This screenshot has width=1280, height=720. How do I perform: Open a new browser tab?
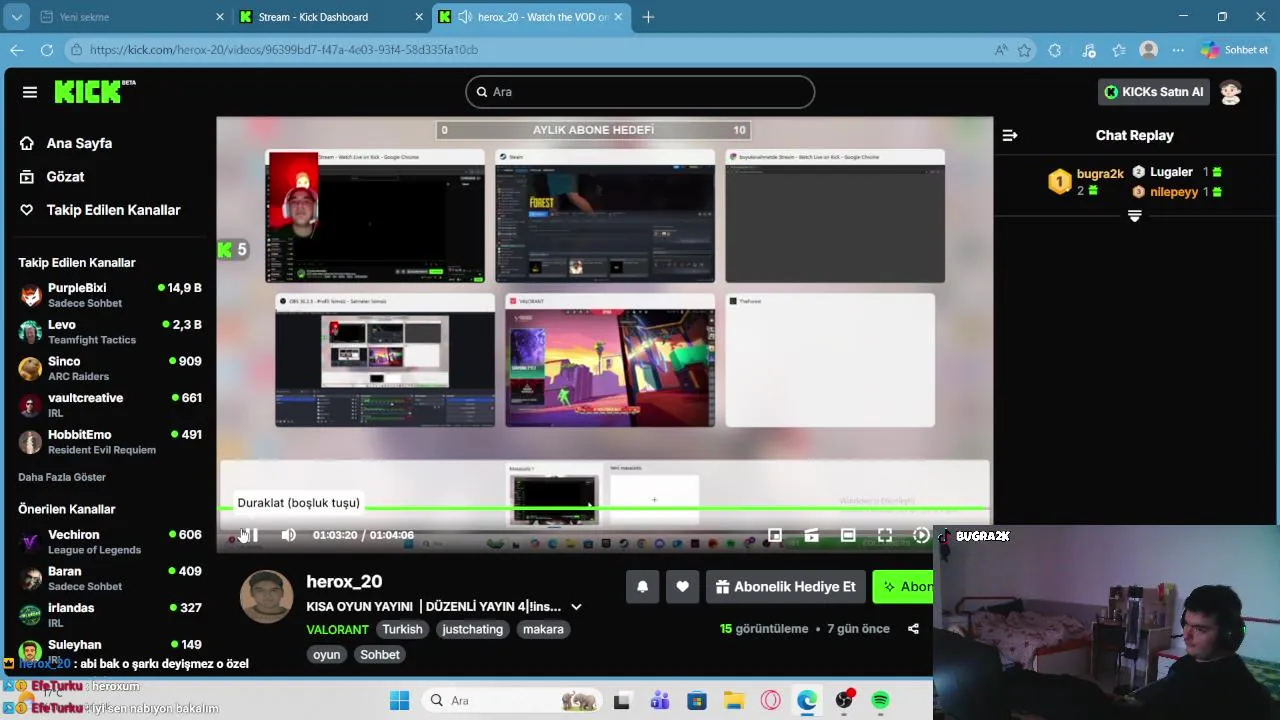[648, 17]
